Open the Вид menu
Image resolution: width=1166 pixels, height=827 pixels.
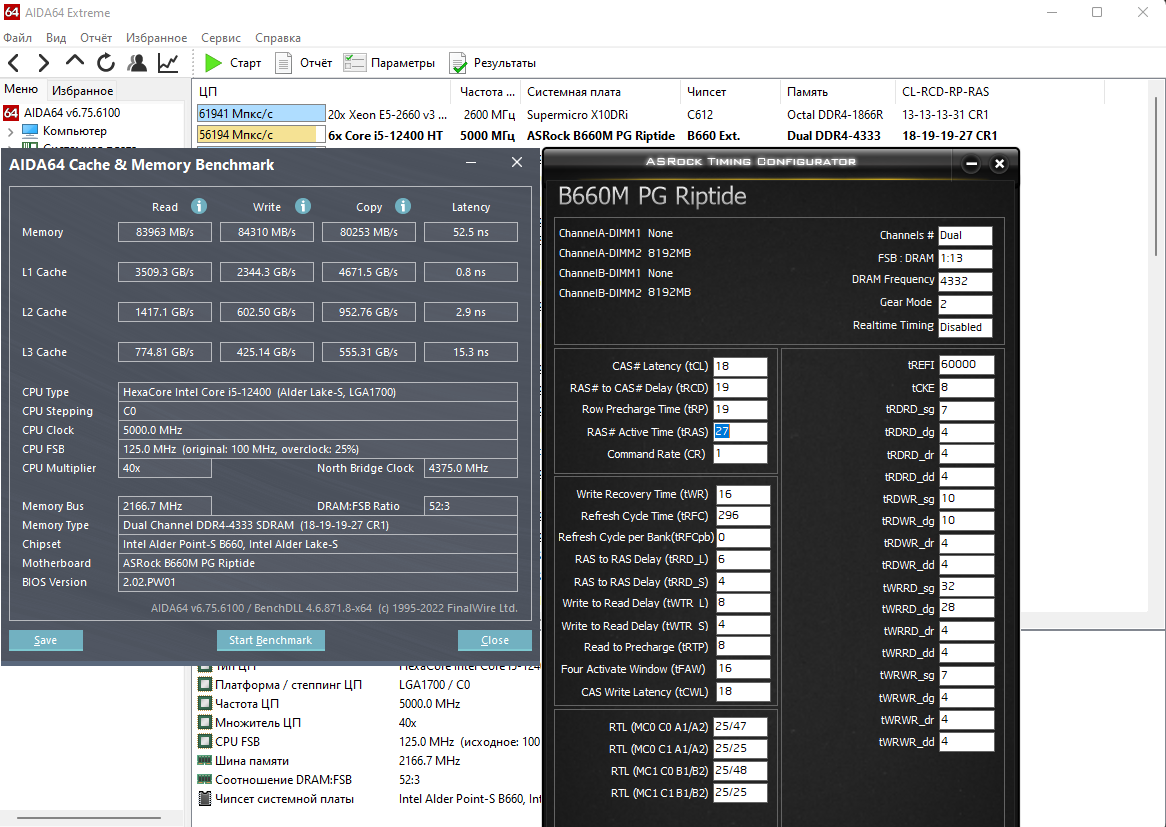click(x=56, y=38)
